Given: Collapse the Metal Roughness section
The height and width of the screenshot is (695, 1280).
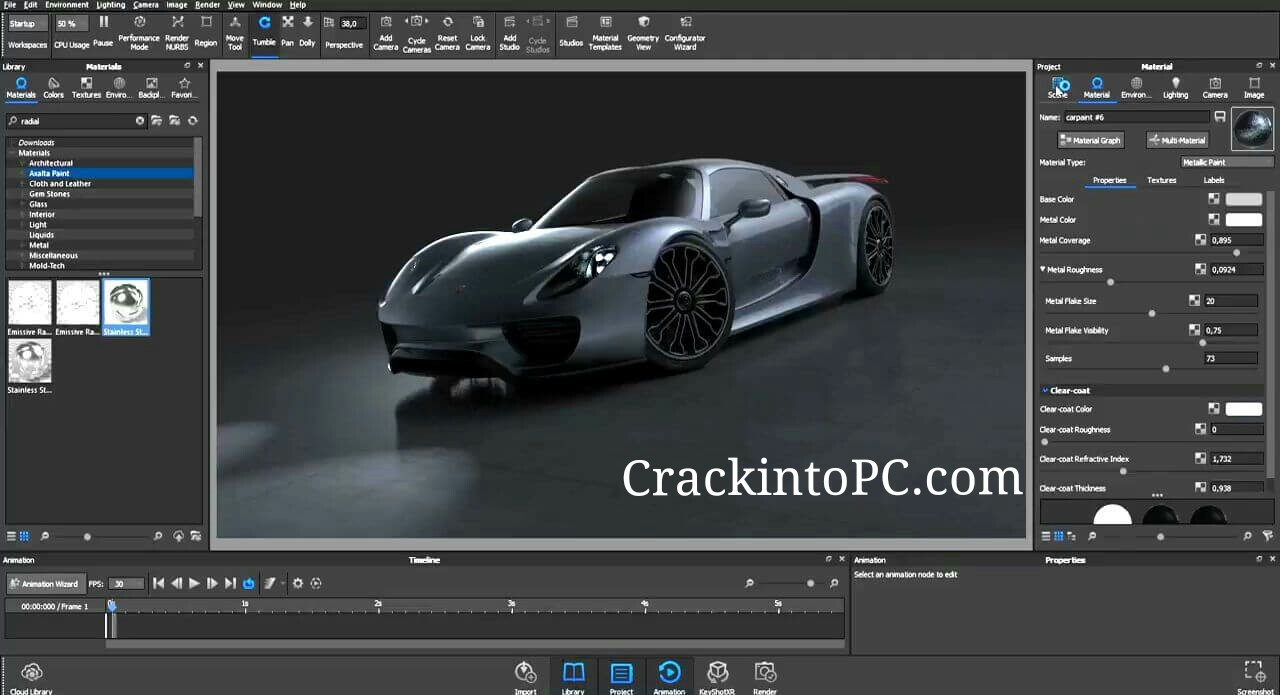Looking at the screenshot, I should (1043, 269).
